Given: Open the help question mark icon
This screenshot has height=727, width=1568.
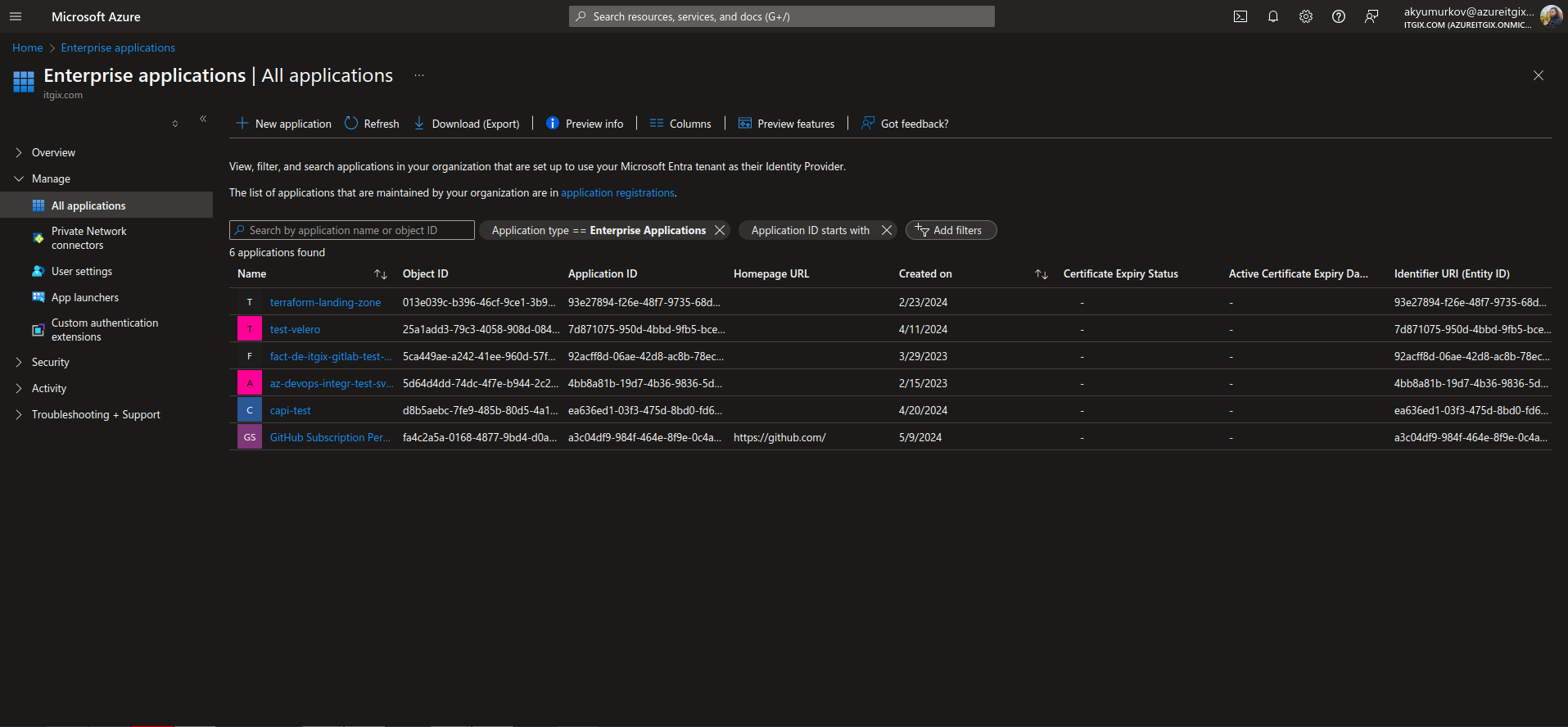Looking at the screenshot, I should click(1339, 16).
